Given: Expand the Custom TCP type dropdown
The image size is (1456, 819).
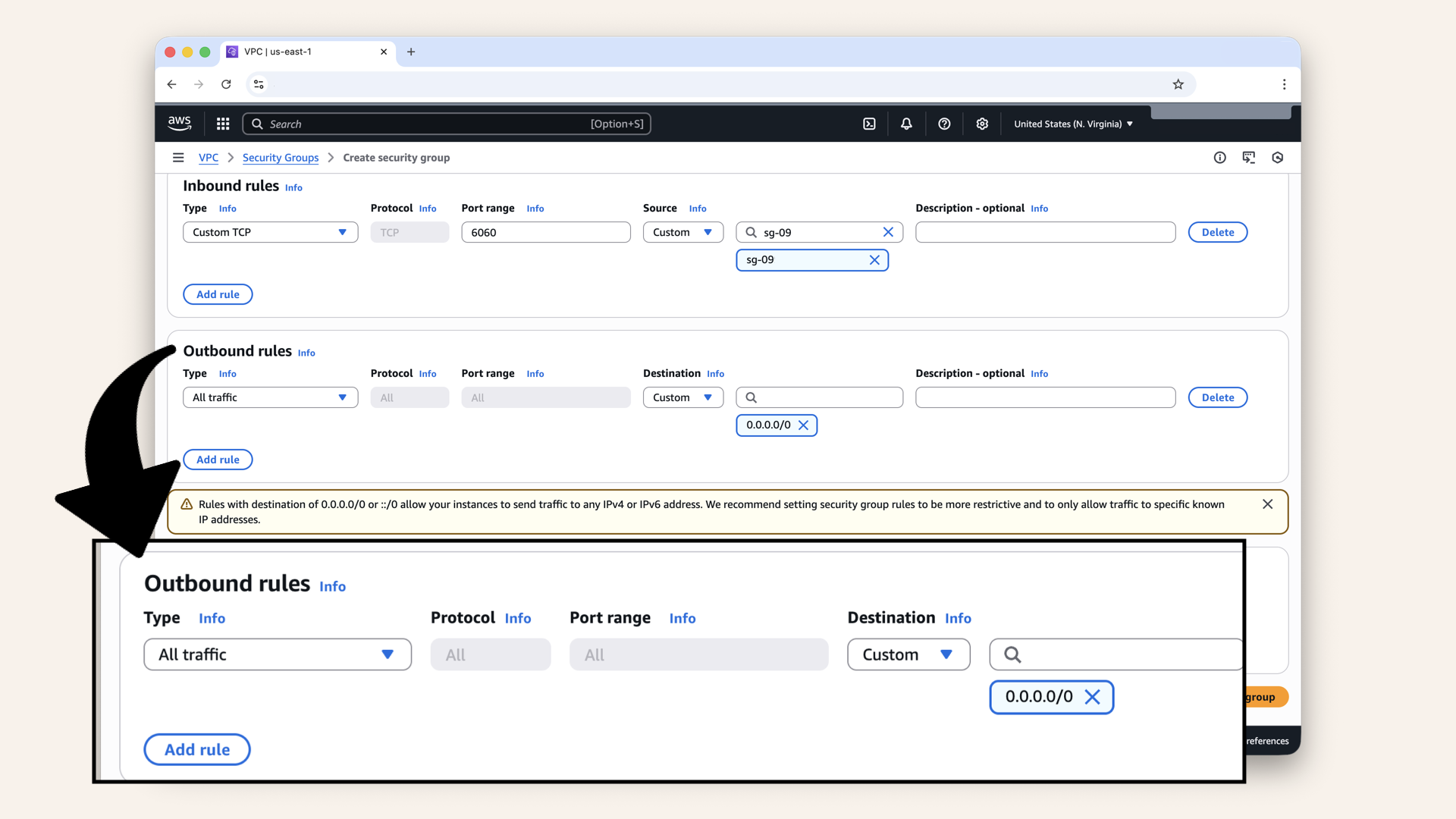Looking at the screenshot, I should (270, 232).
